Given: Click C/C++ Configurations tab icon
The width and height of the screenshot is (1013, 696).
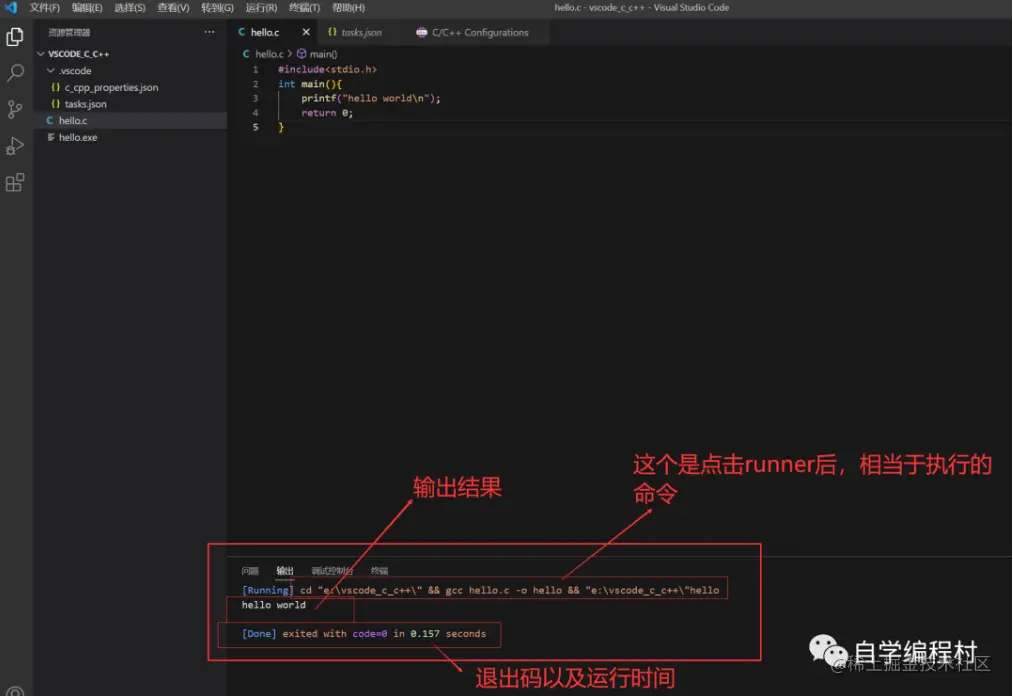Looking at the screenshot, I should (421, 32).
